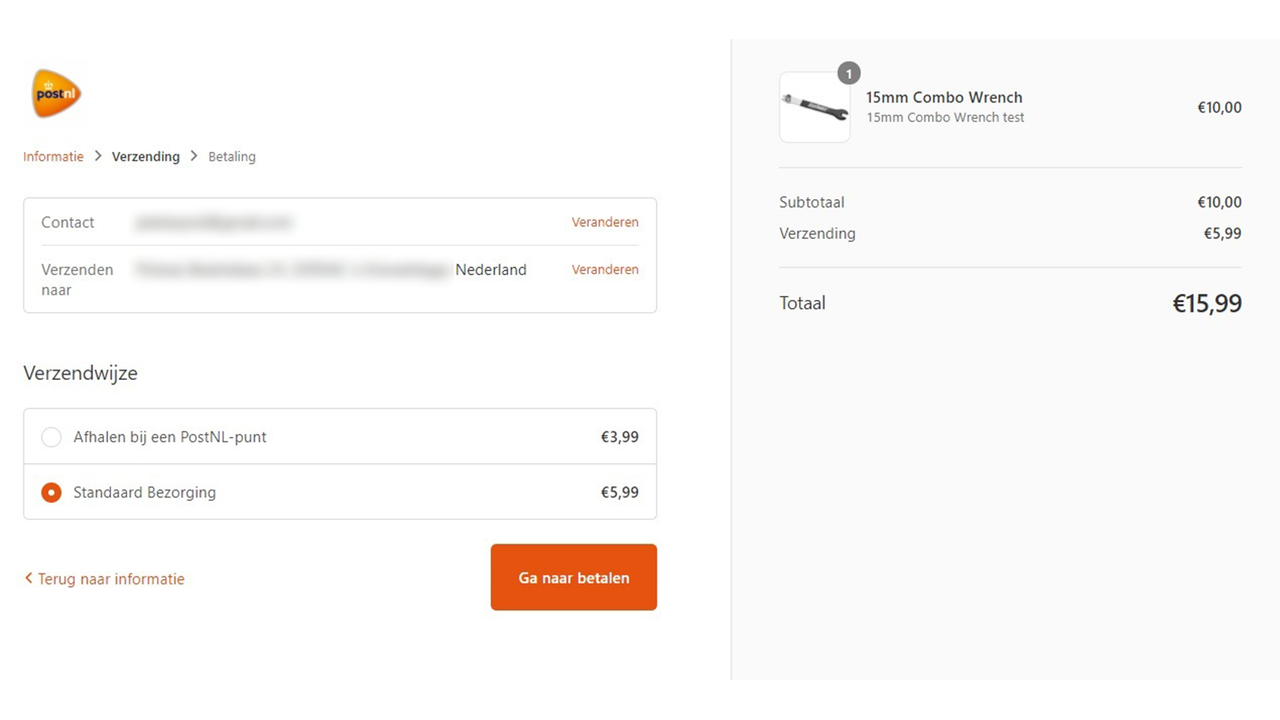Click the PostNL logo
Image resolution: width=1280 pixels, height=720 pixels.
point(55,93)
